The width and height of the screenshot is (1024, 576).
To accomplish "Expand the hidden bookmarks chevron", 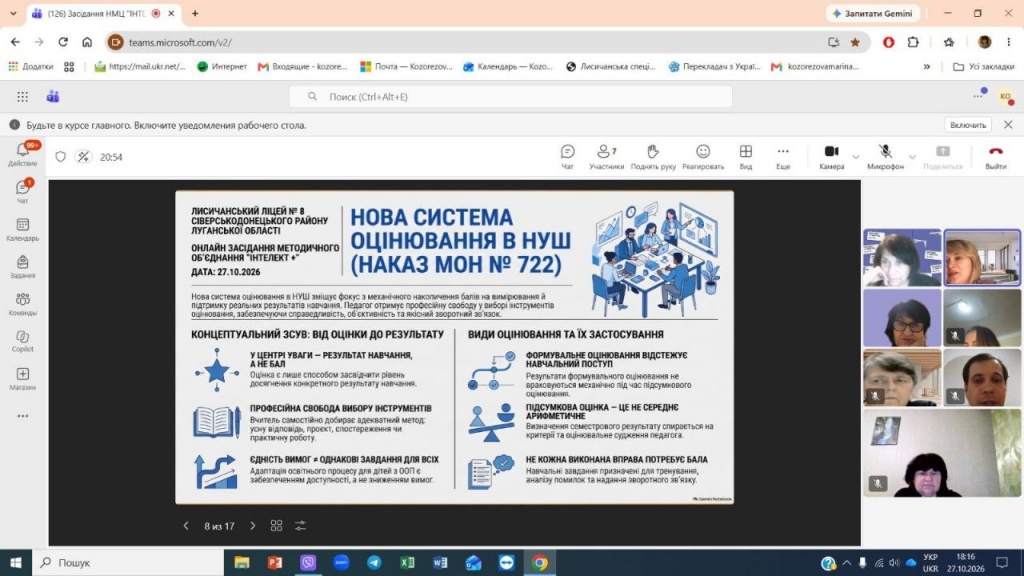I will 927,67.
